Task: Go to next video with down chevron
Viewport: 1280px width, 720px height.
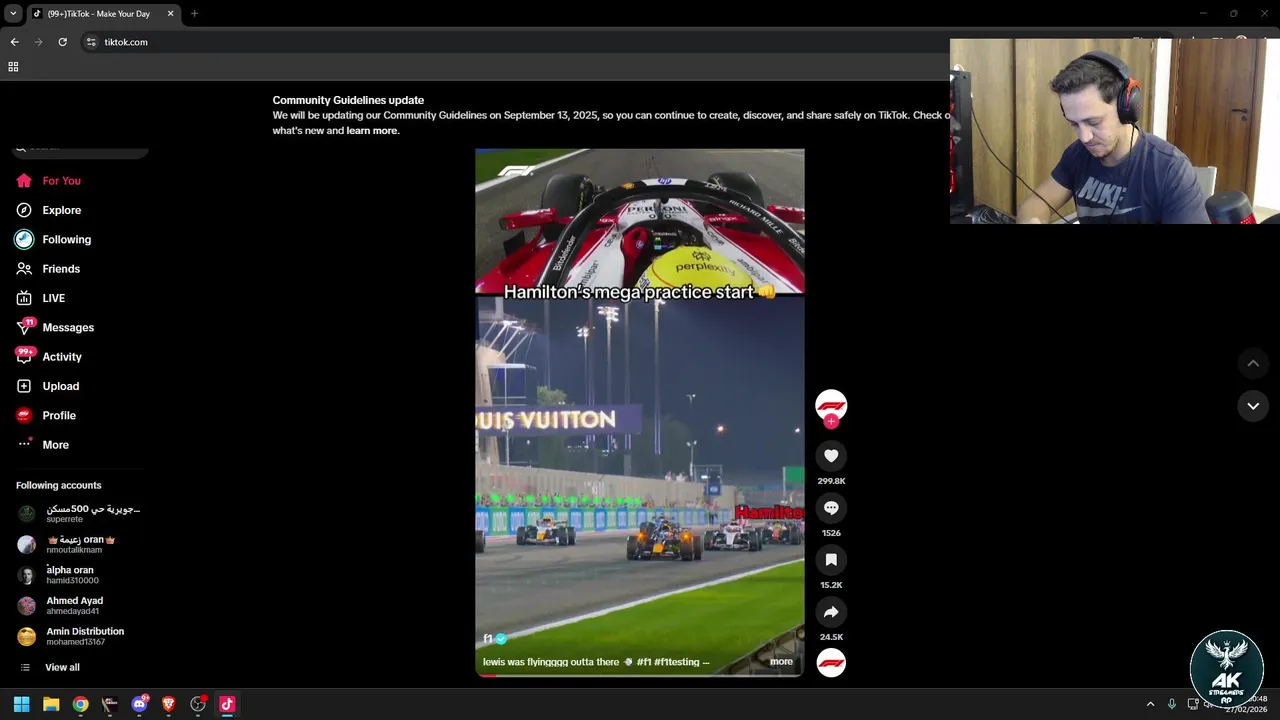Action: pyautogui.click(x=1253, y=406)
